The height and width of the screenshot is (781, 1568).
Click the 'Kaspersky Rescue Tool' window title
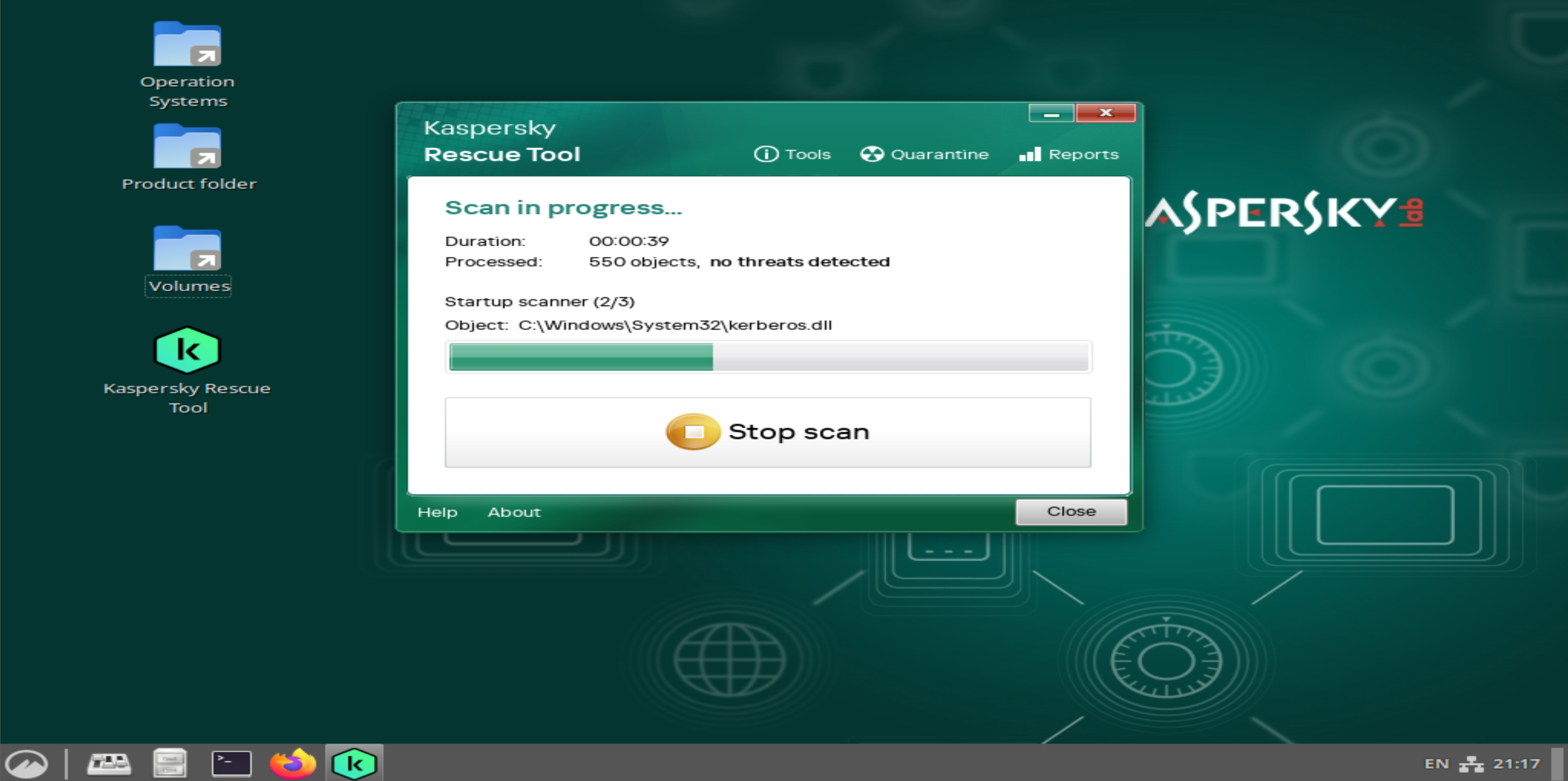pyautogui.click(x=502, y=141)
